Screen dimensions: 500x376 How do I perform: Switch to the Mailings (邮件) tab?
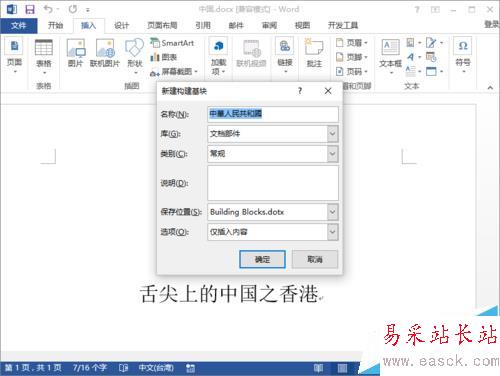[x=236, y=25]
